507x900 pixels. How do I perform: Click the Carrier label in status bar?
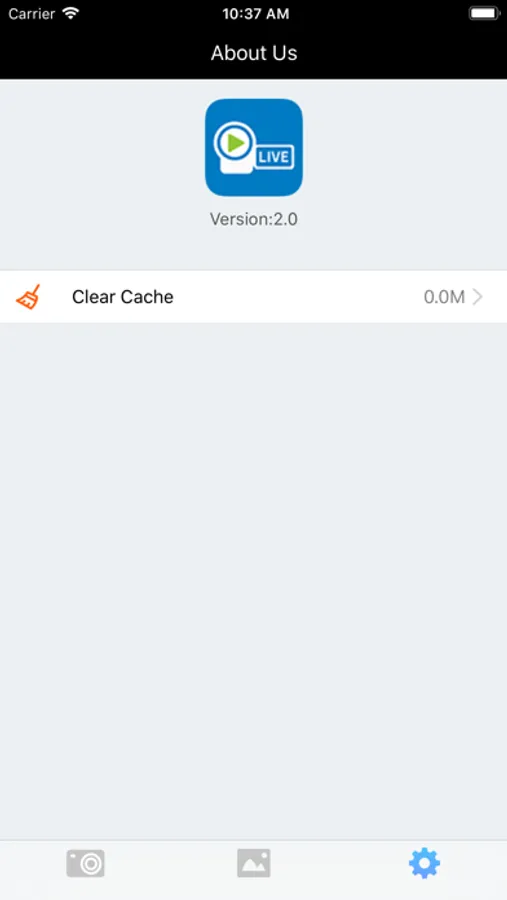[31, 14]
